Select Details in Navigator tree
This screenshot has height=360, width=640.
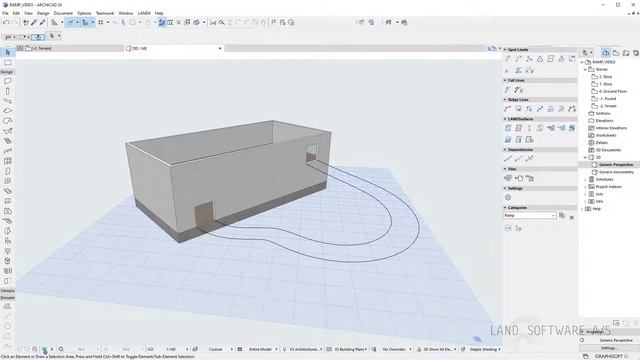click(x=601, y=143)
